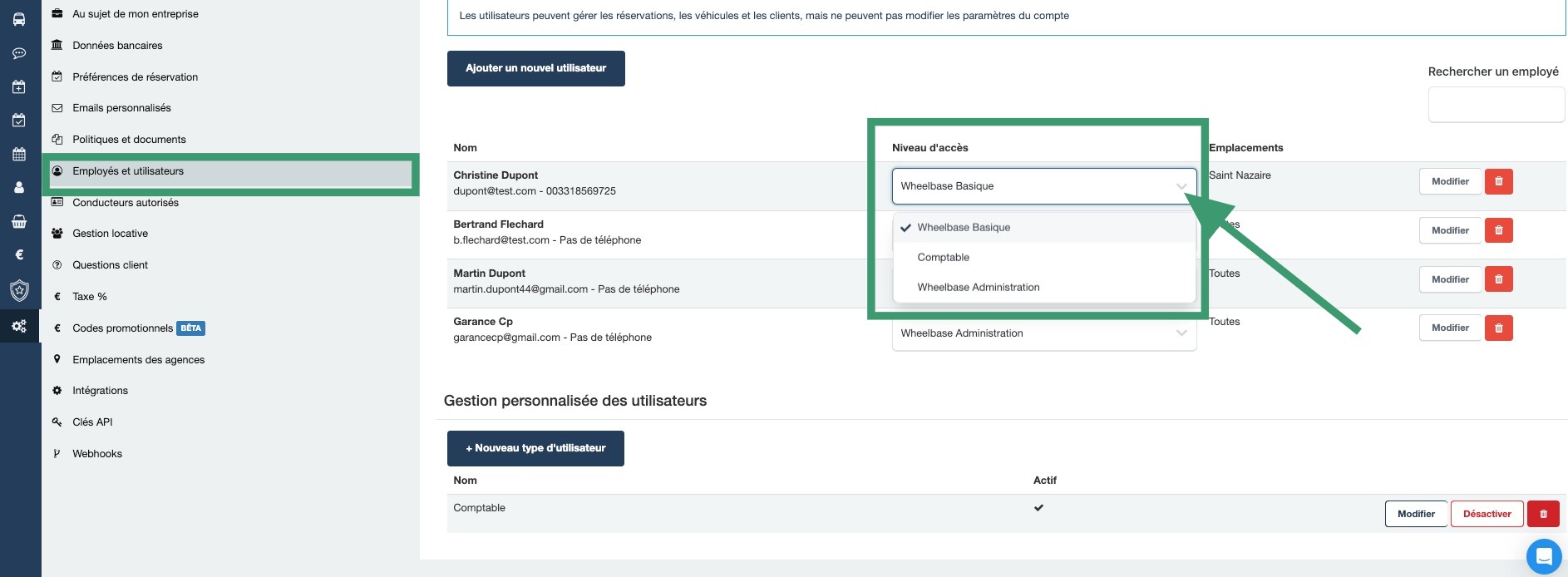Screen dimensions: 1568x577
Task: Click Saint Nazaire location text
Action: tap(1240, 175)
